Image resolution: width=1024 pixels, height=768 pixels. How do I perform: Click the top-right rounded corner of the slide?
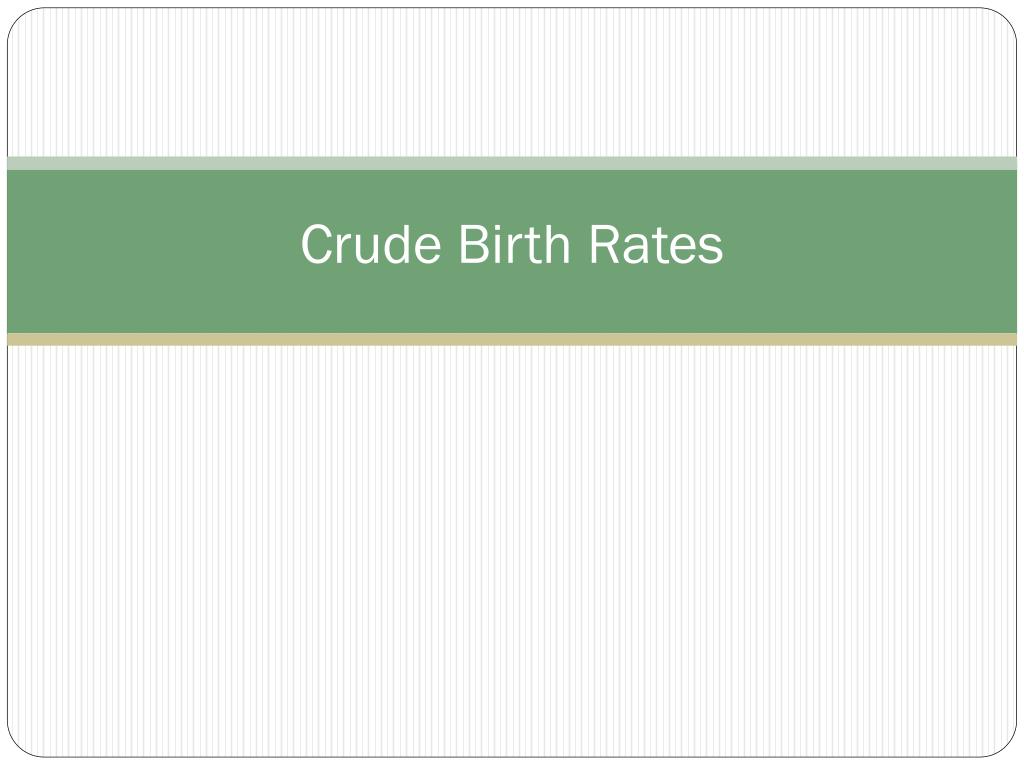coord(1006,19)
